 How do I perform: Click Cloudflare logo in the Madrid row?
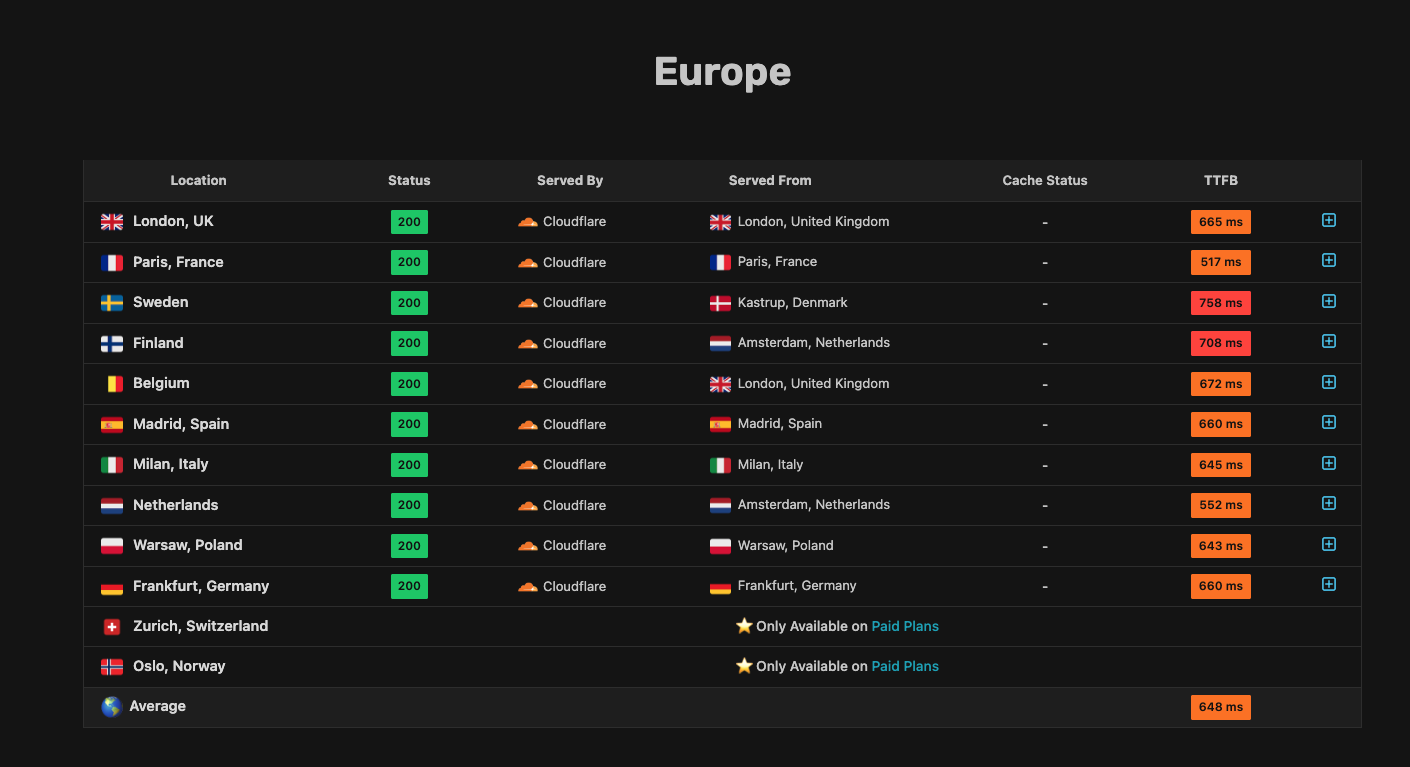pos(528,425)
